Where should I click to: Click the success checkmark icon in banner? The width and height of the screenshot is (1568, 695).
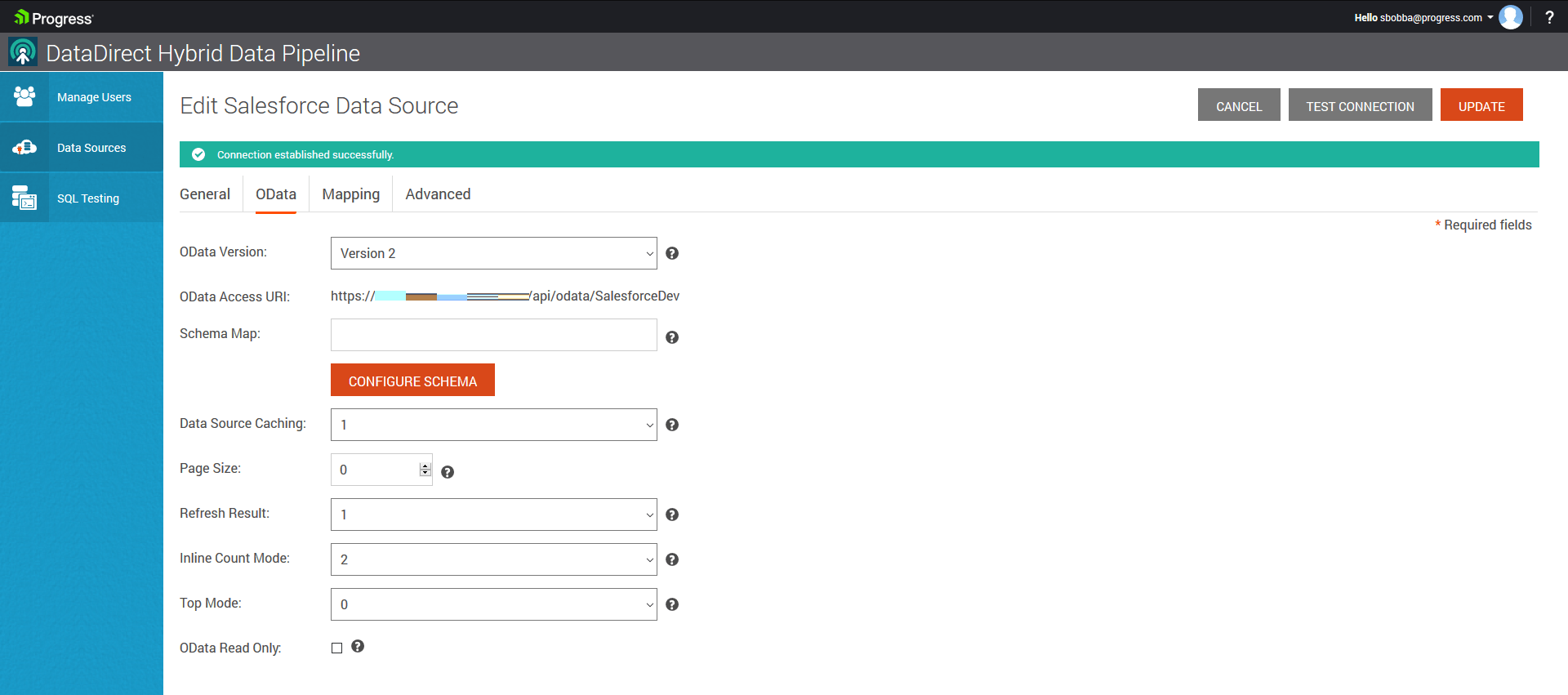pos(198,154)
